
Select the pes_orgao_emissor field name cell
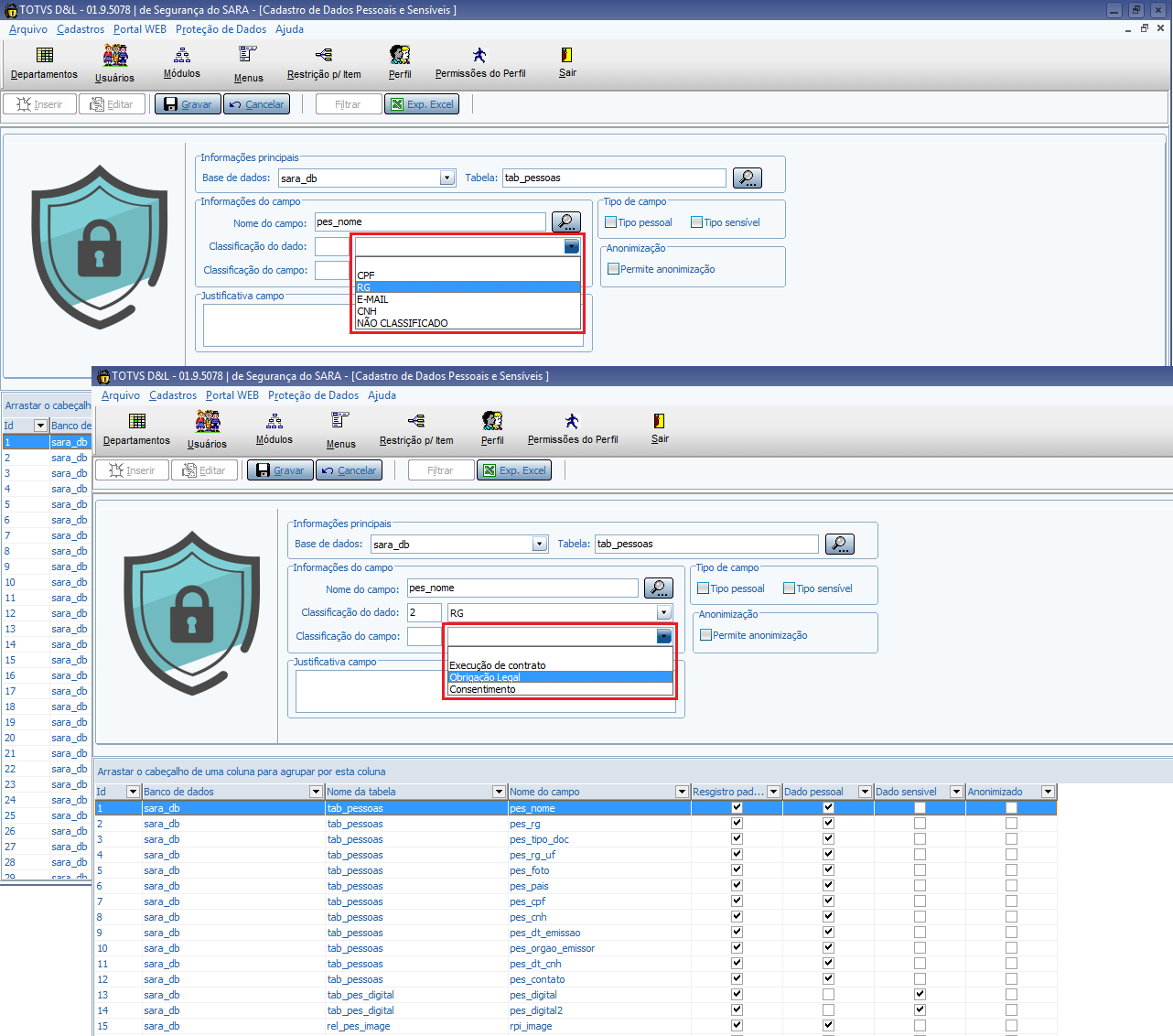(x=599, y=948)
